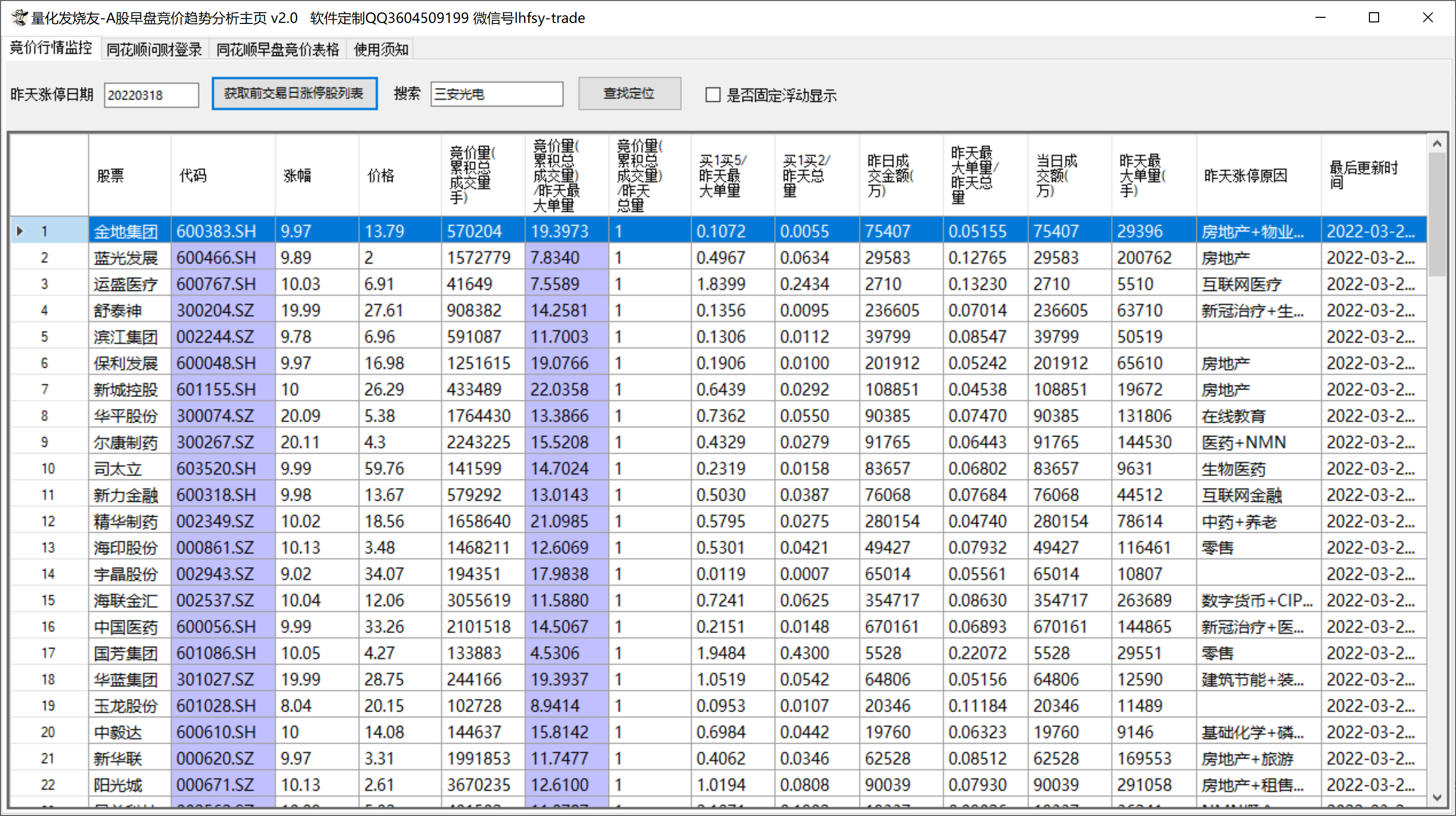Toggle the 是否固定浮动显示 checkbox
The width and height of the screenshot is (1456, 816).
[713, 94]
